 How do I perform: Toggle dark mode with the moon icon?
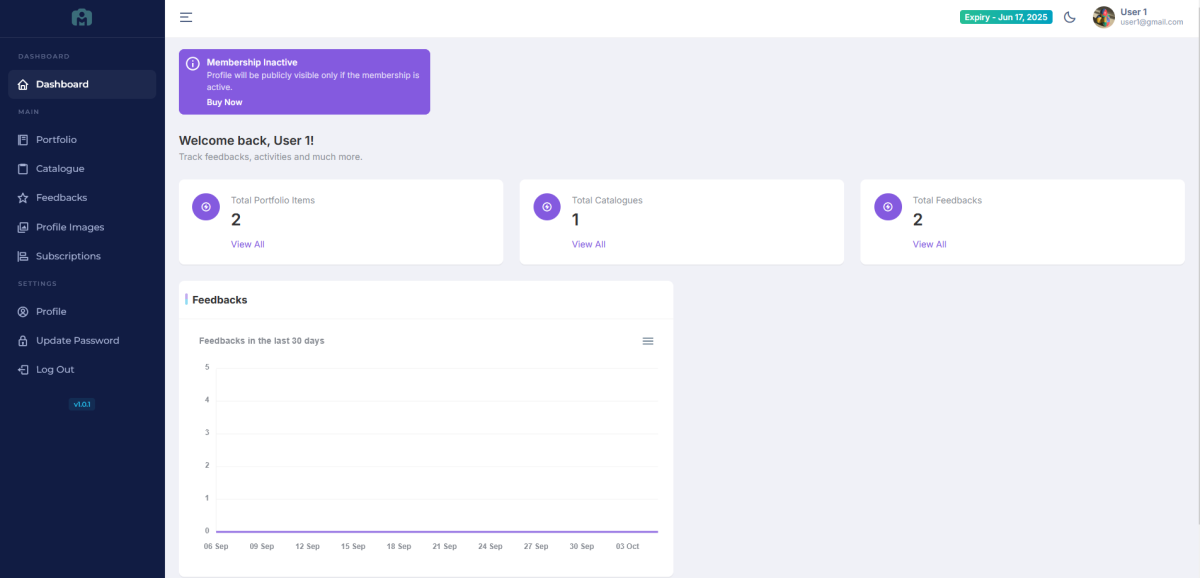[x=1070, y=17]
